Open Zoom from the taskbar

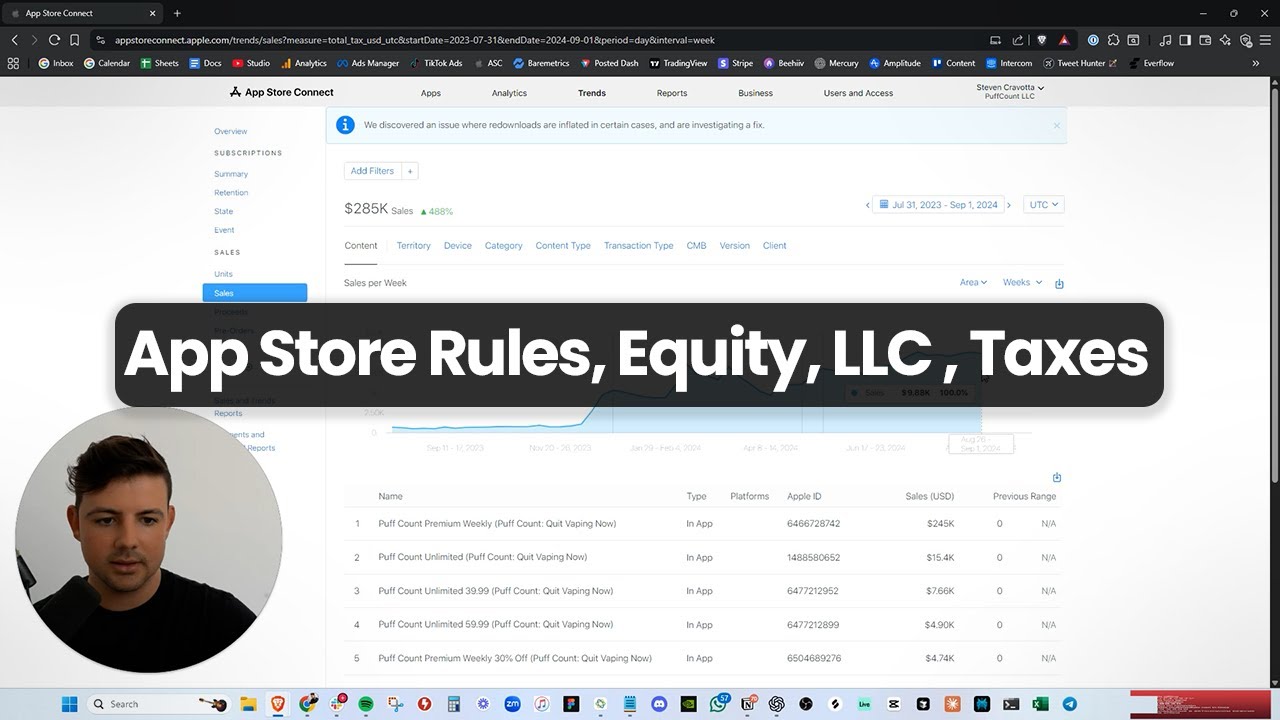click(512, 704)
